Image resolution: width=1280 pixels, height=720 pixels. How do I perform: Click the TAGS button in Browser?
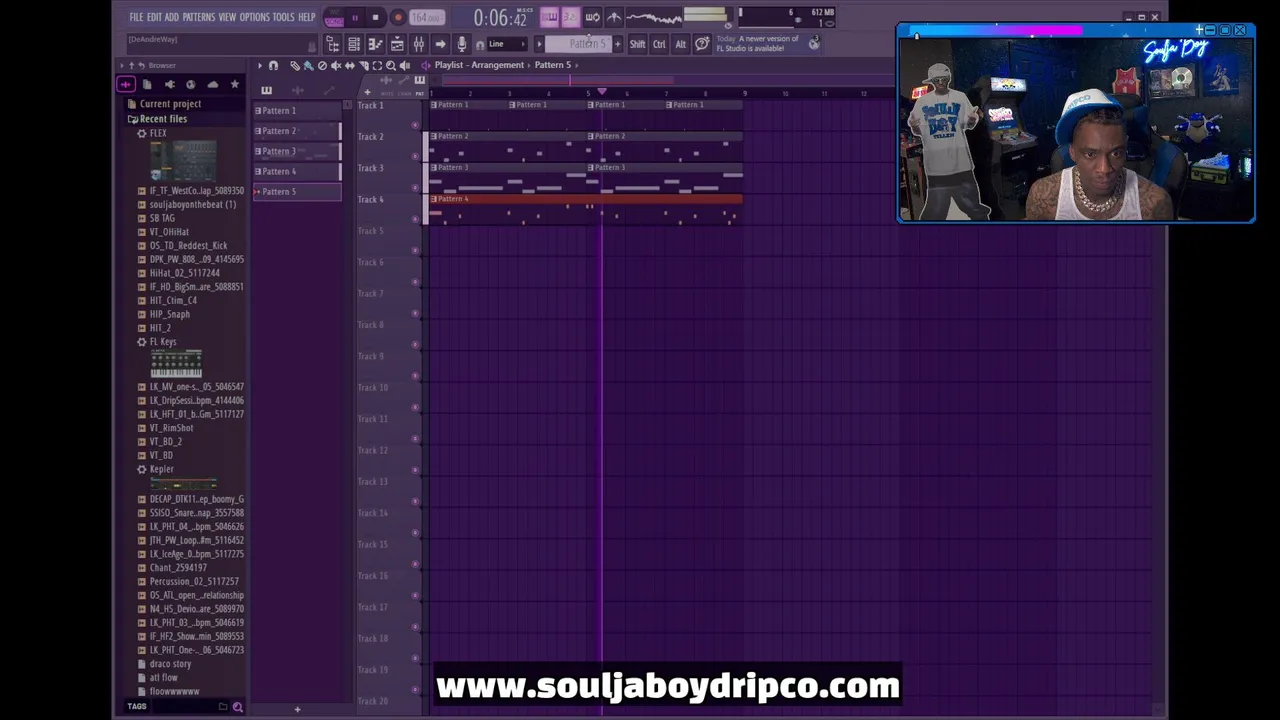(x=137, y=707)
